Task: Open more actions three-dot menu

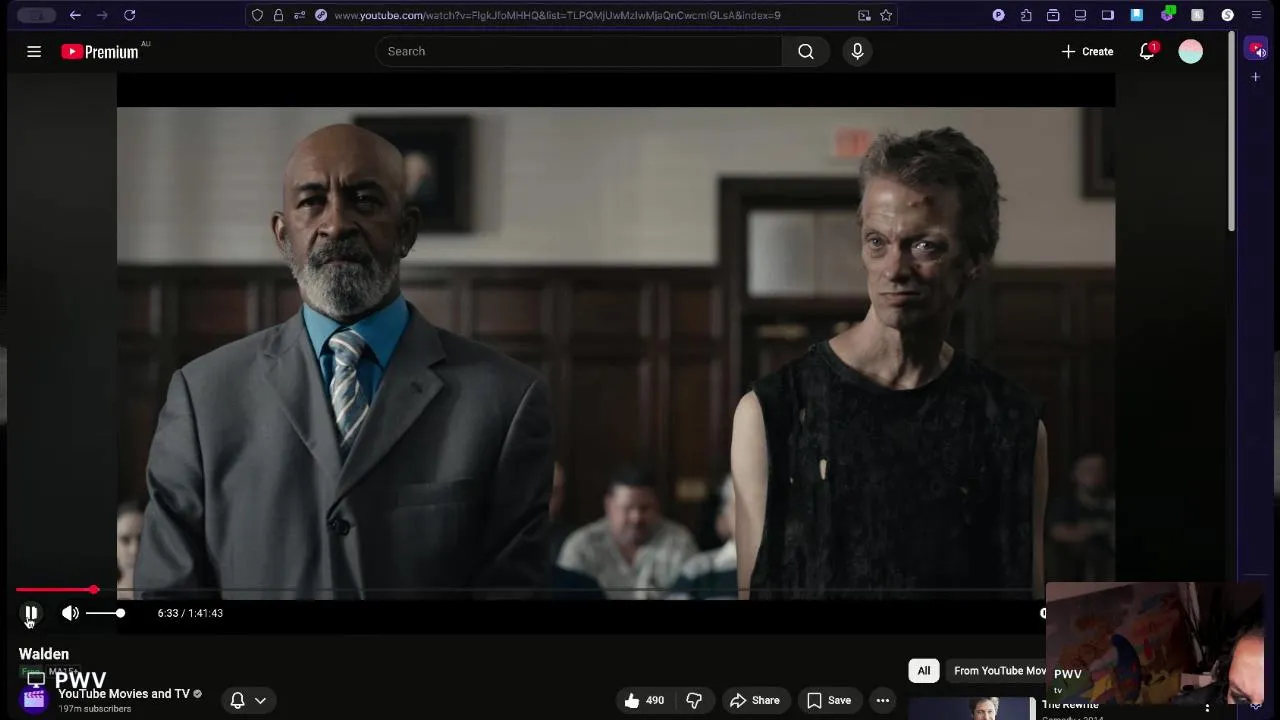Action: pos(883,700)
